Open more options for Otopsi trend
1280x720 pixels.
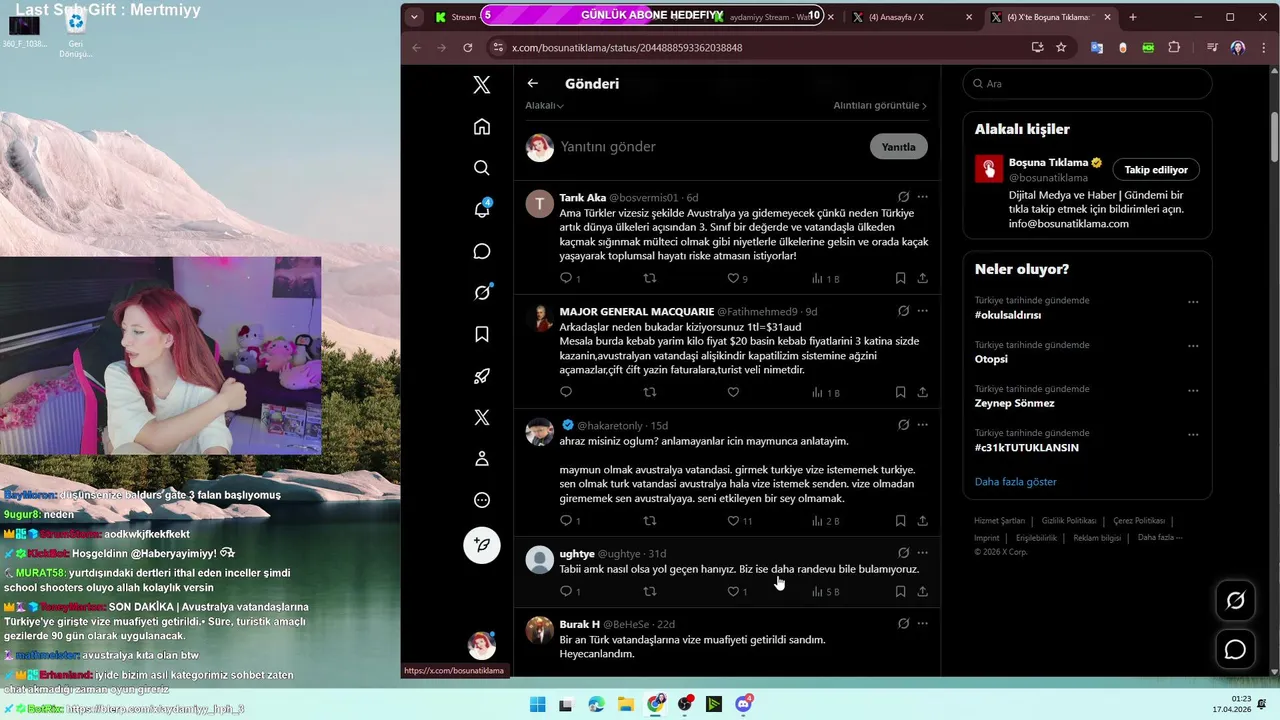tap(1193, 346)
